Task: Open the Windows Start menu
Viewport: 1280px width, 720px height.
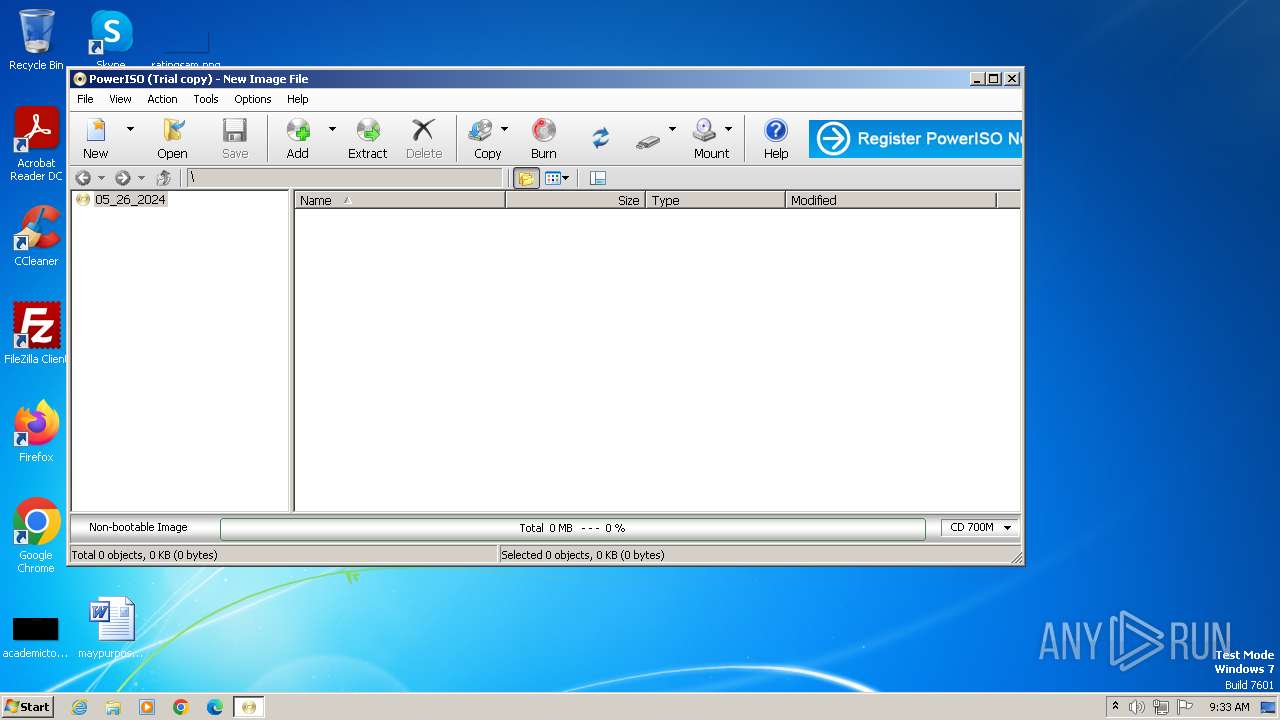Action: point(28,706)
